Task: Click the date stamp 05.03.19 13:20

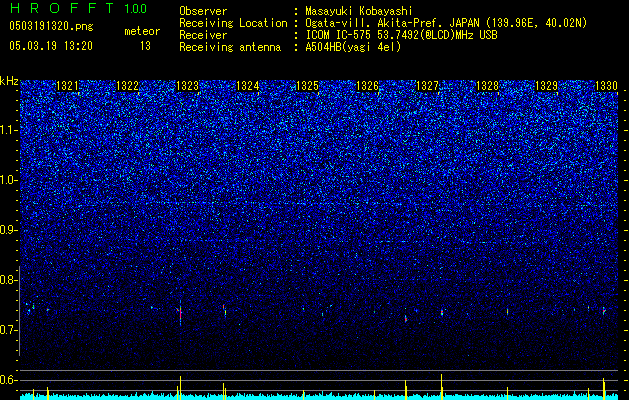Action: pyautogui.click(x=51, y=46)
